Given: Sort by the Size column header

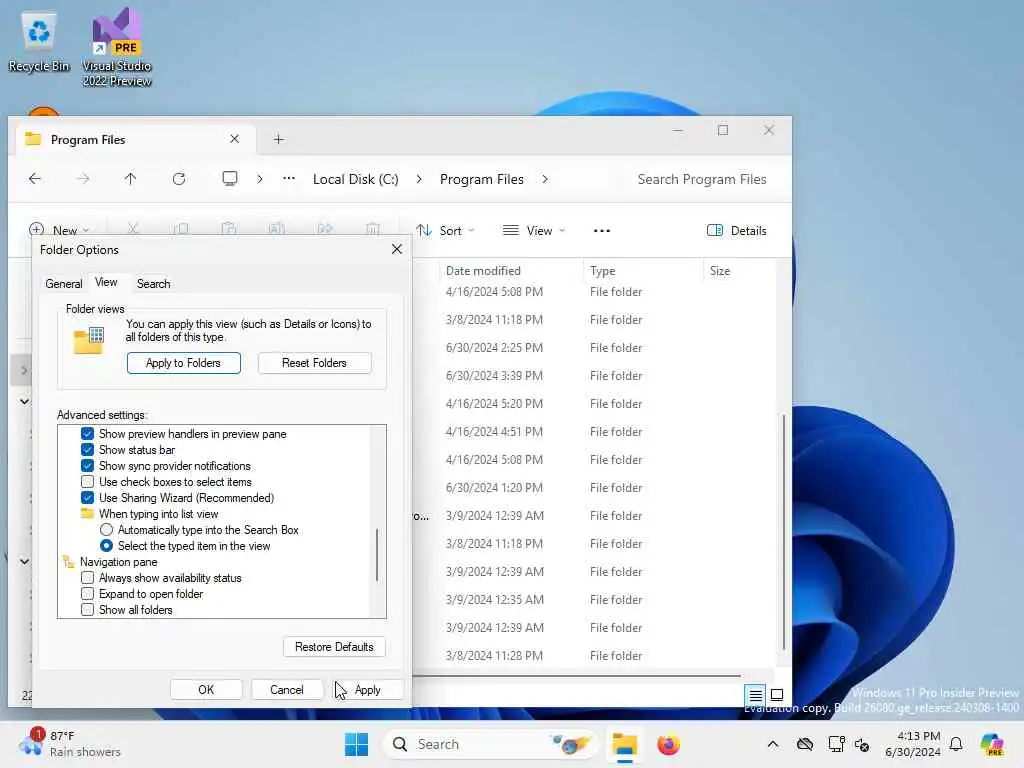Looking at the screenshot, I should click(720, 270).
